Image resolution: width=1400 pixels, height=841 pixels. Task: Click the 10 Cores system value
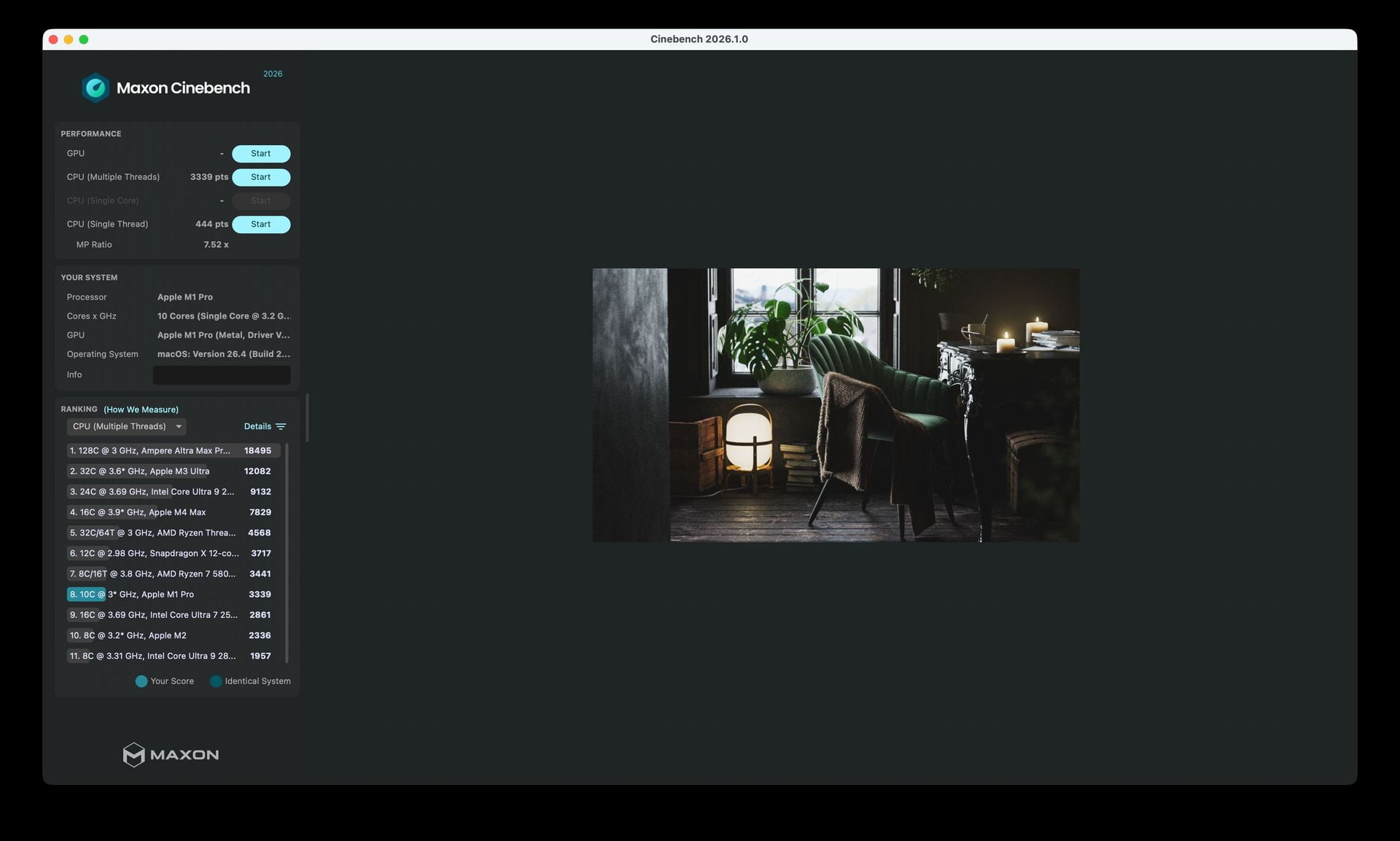[x=224, y=316]
